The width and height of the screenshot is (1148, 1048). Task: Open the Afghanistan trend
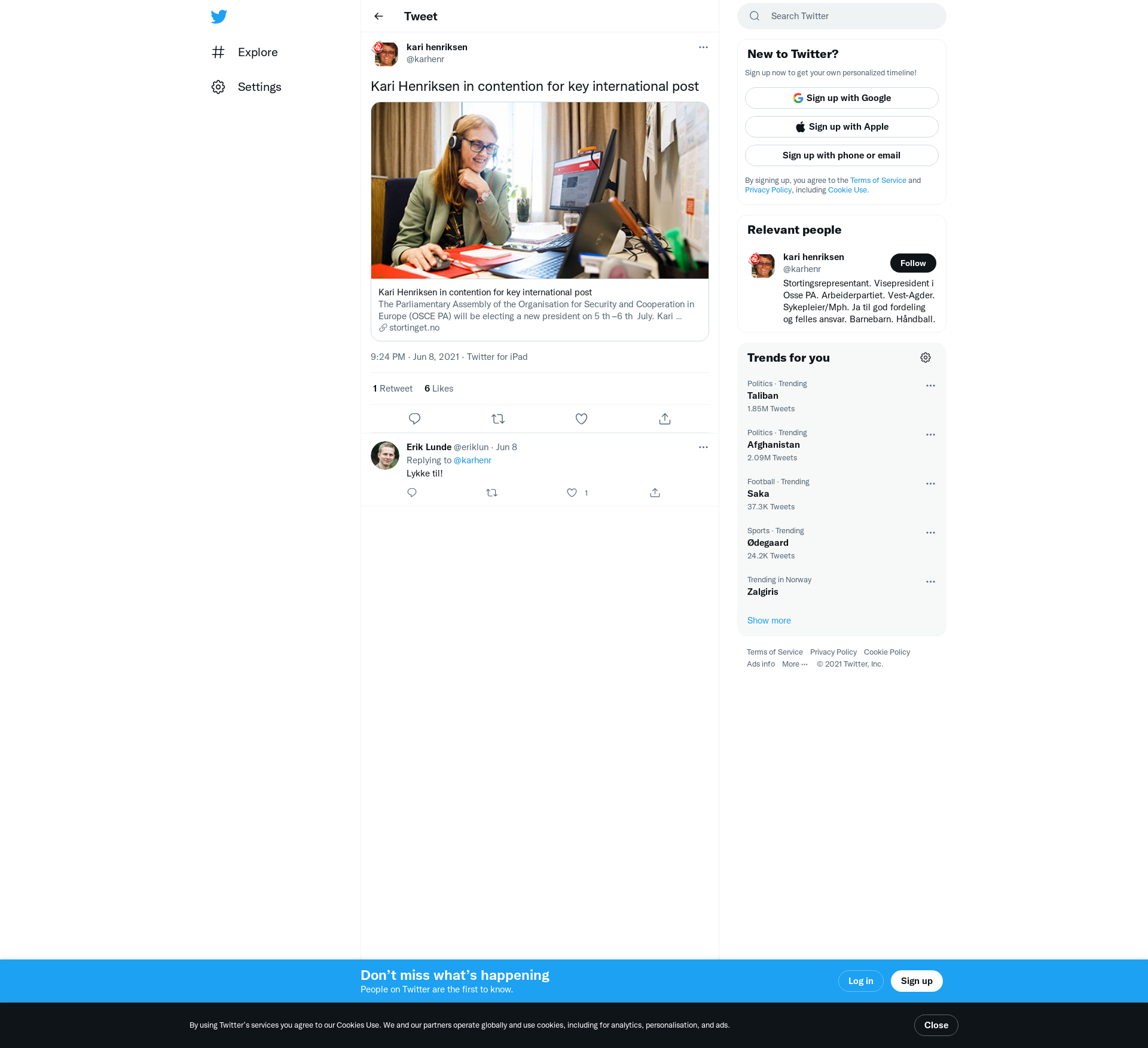(x=774, y=445)
